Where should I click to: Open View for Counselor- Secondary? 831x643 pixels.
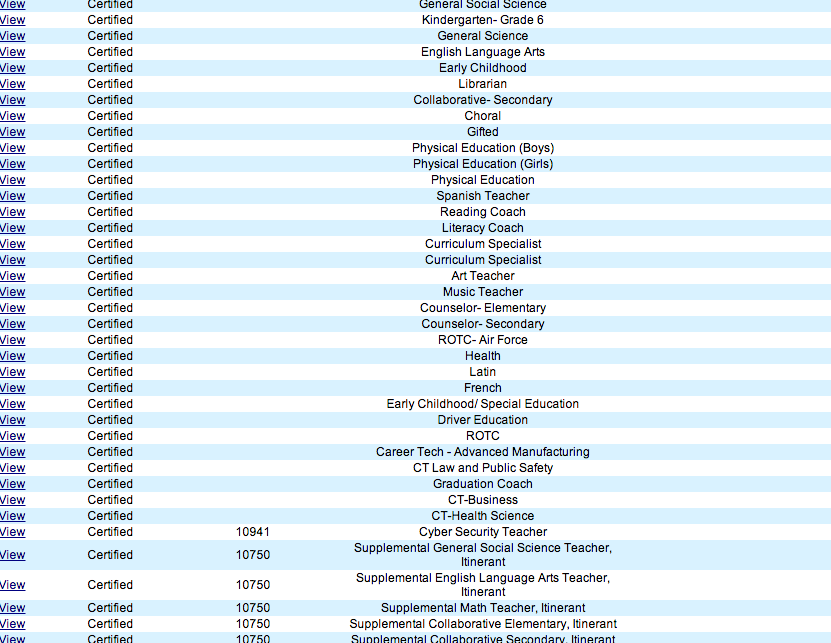12,324
